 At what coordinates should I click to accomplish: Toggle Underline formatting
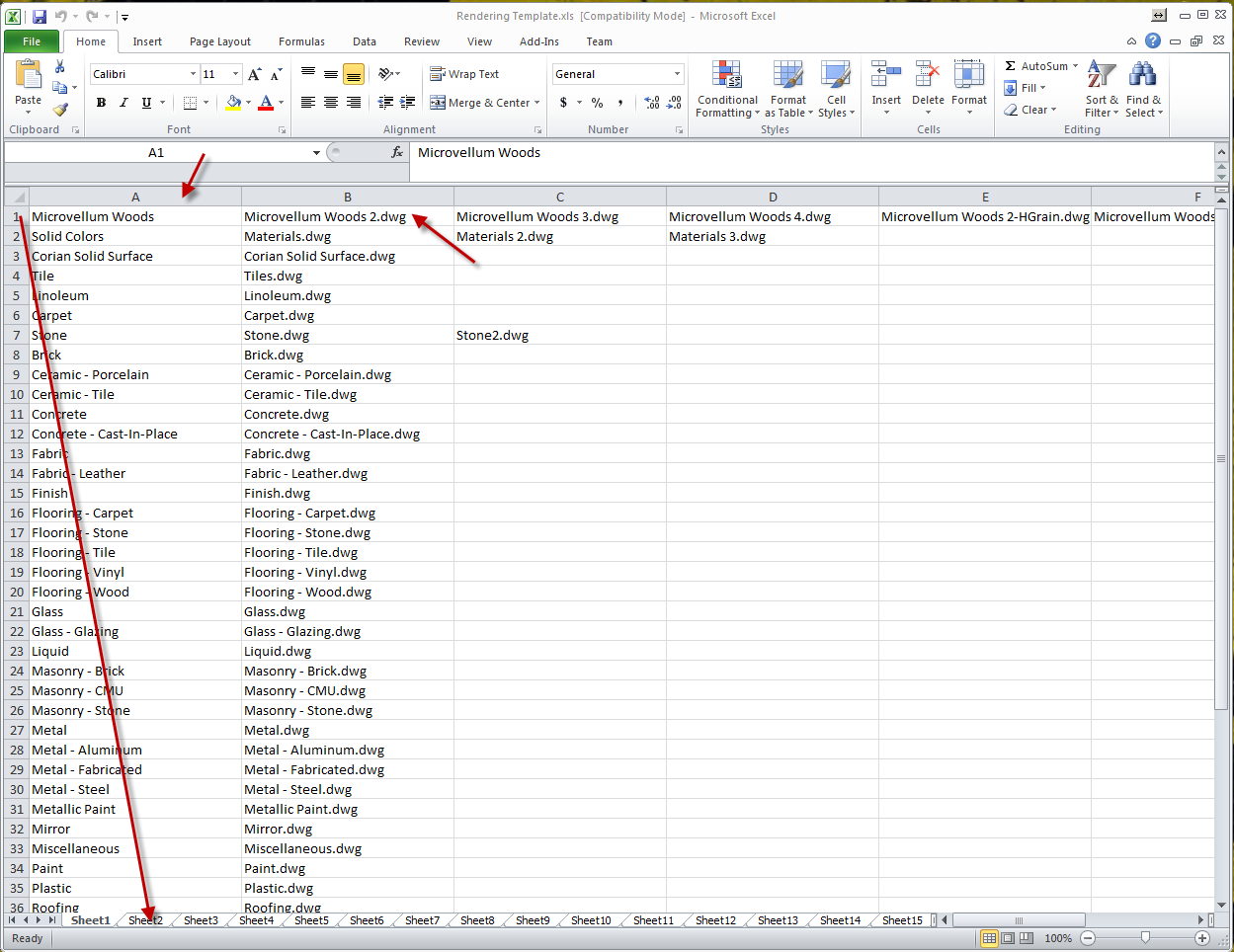coord(146,103)
